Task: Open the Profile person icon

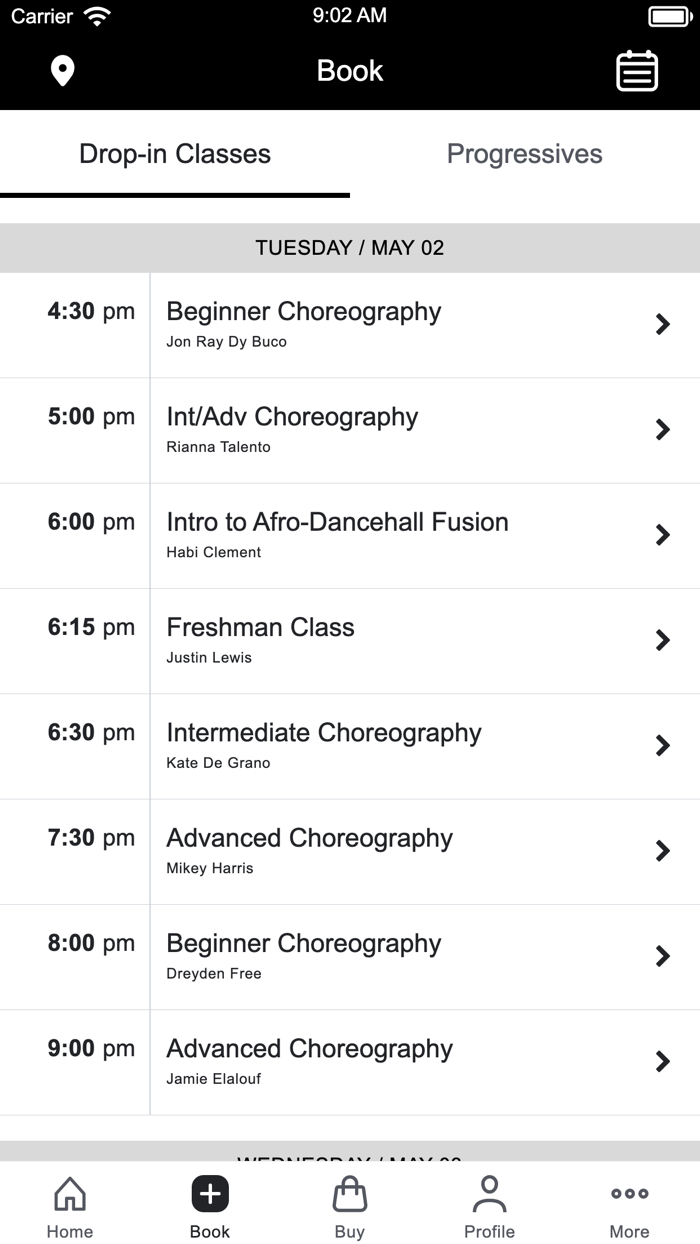Action: pyautogui.click(x=489, y=1205)
